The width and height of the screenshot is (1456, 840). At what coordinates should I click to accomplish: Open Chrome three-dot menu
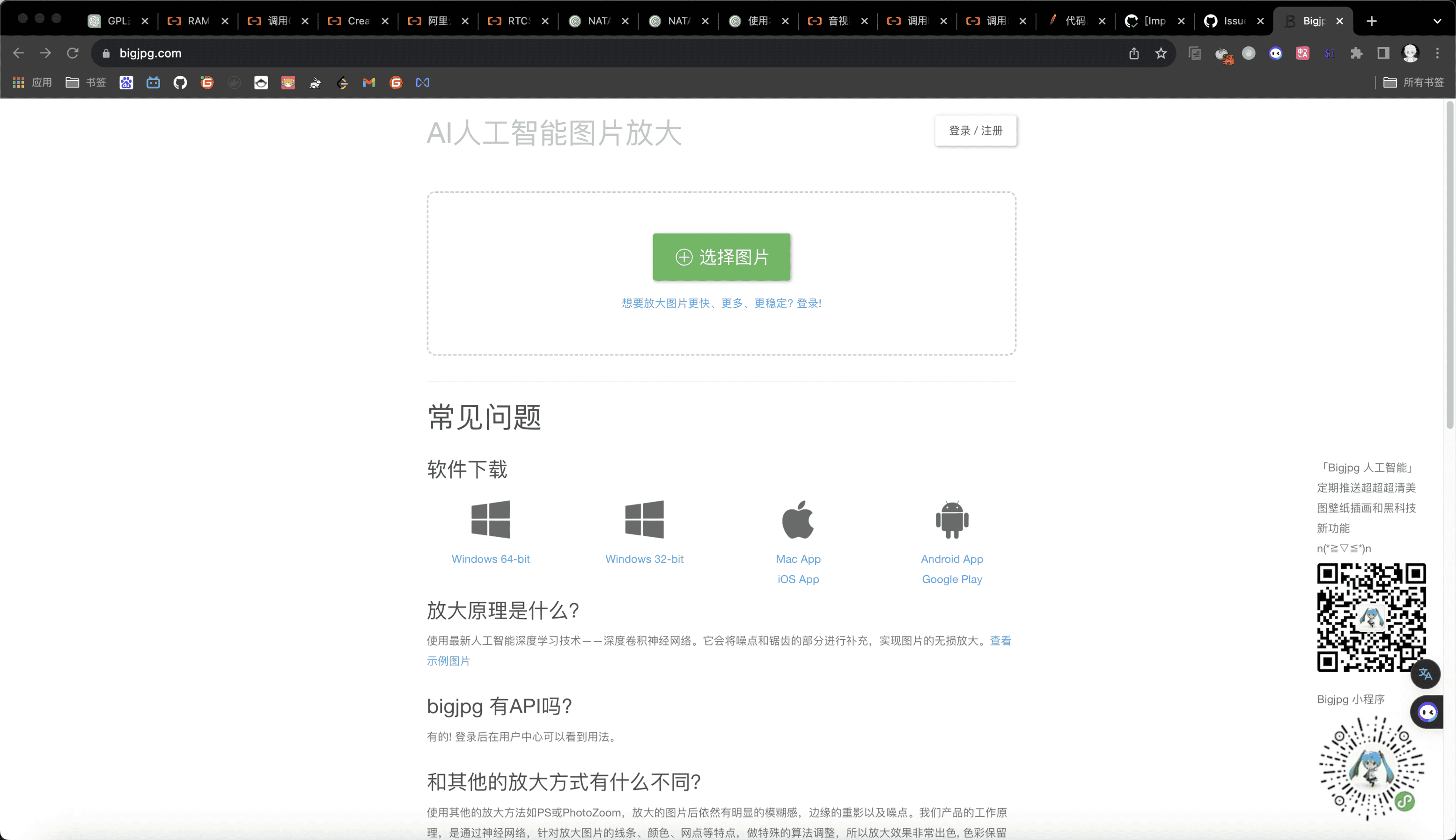[x=1438, y=53]
